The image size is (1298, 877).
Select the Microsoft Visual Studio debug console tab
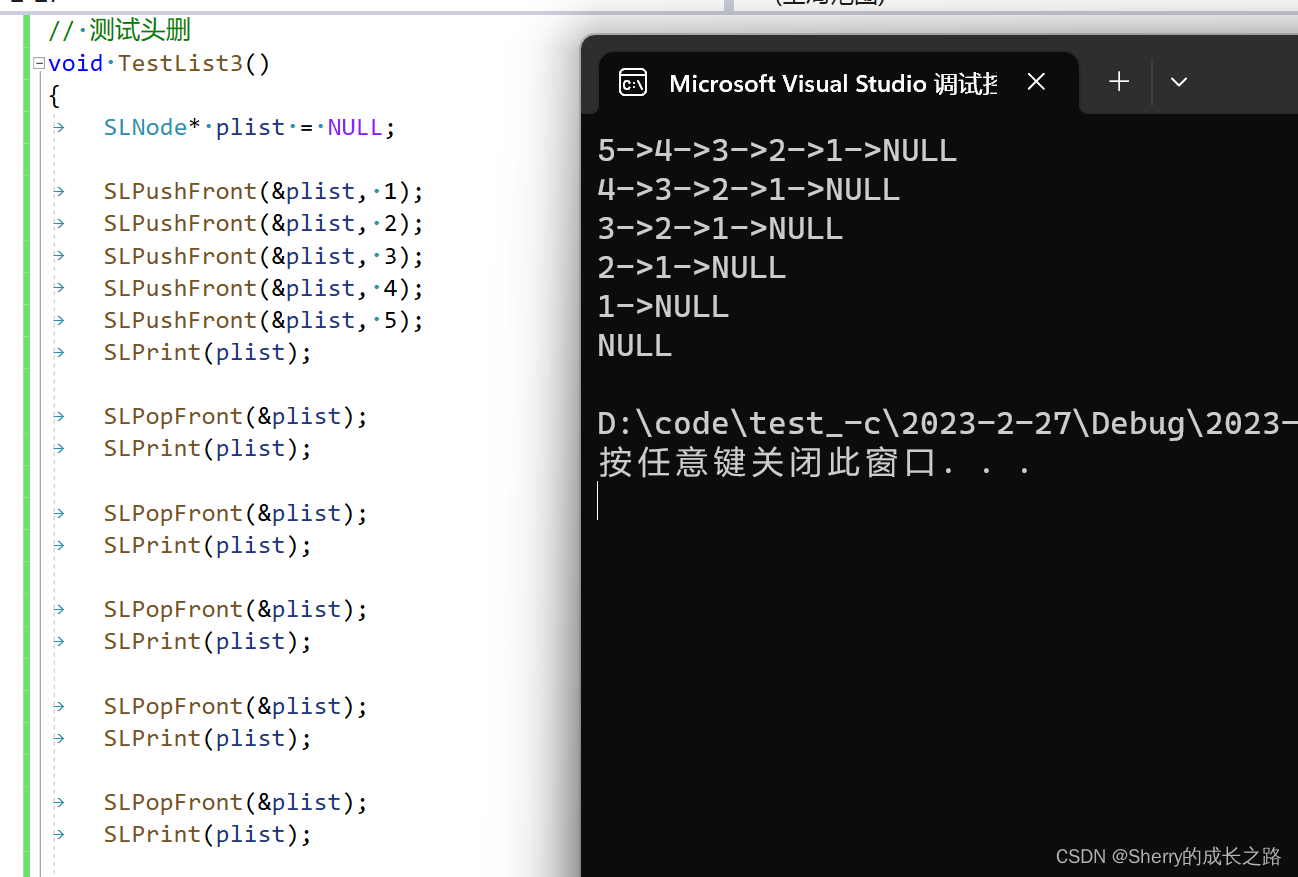click(x=838, y=82)
